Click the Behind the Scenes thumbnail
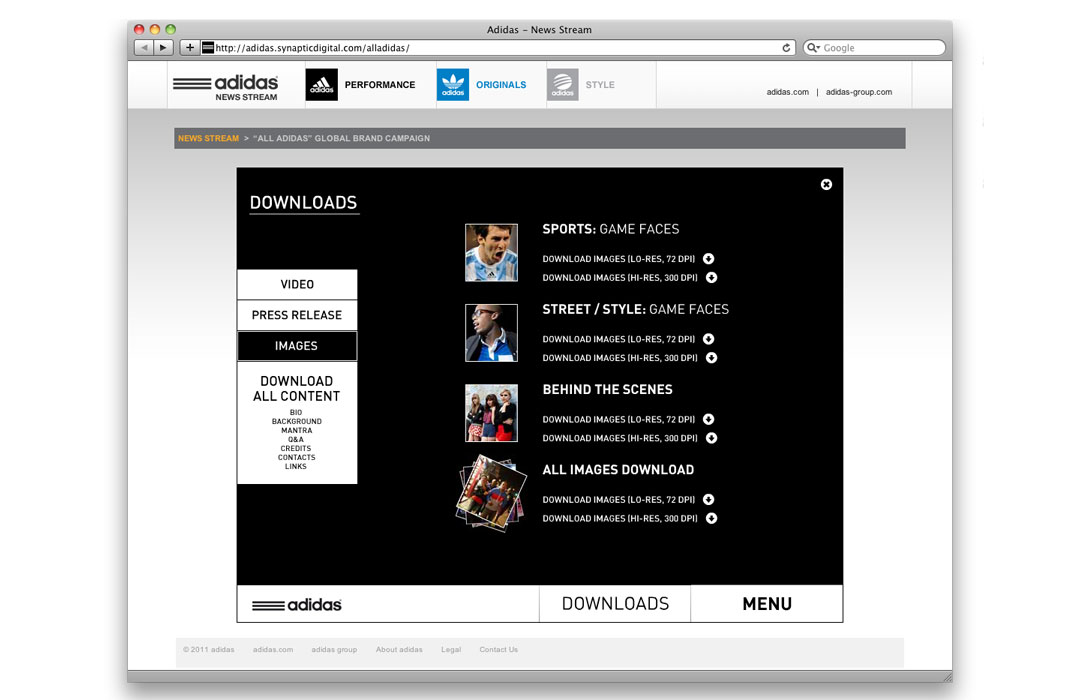Image resolution: width=1082 pixels, height=700 pixels. click(491, 413)
